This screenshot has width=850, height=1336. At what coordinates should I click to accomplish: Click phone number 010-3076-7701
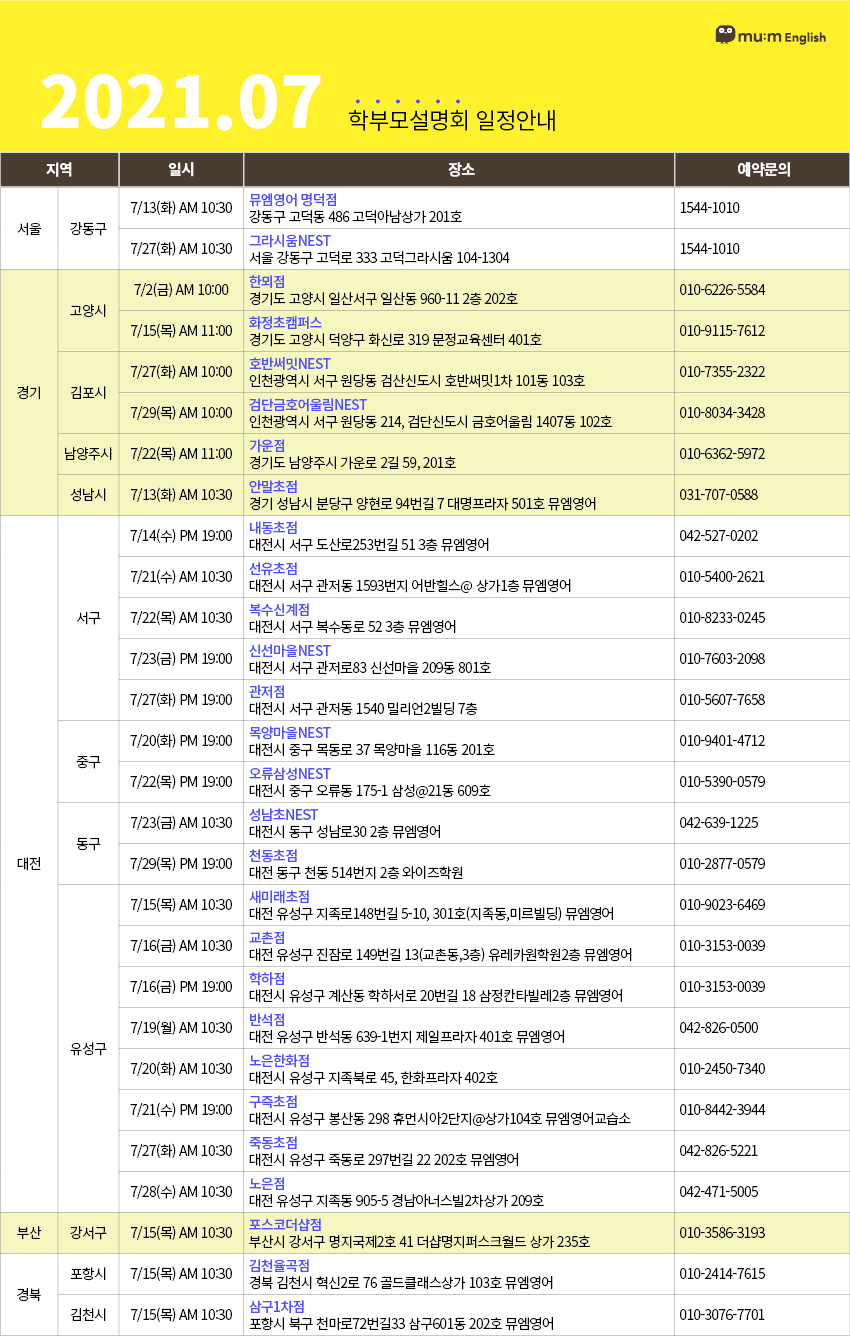(x=722, y=1315)
